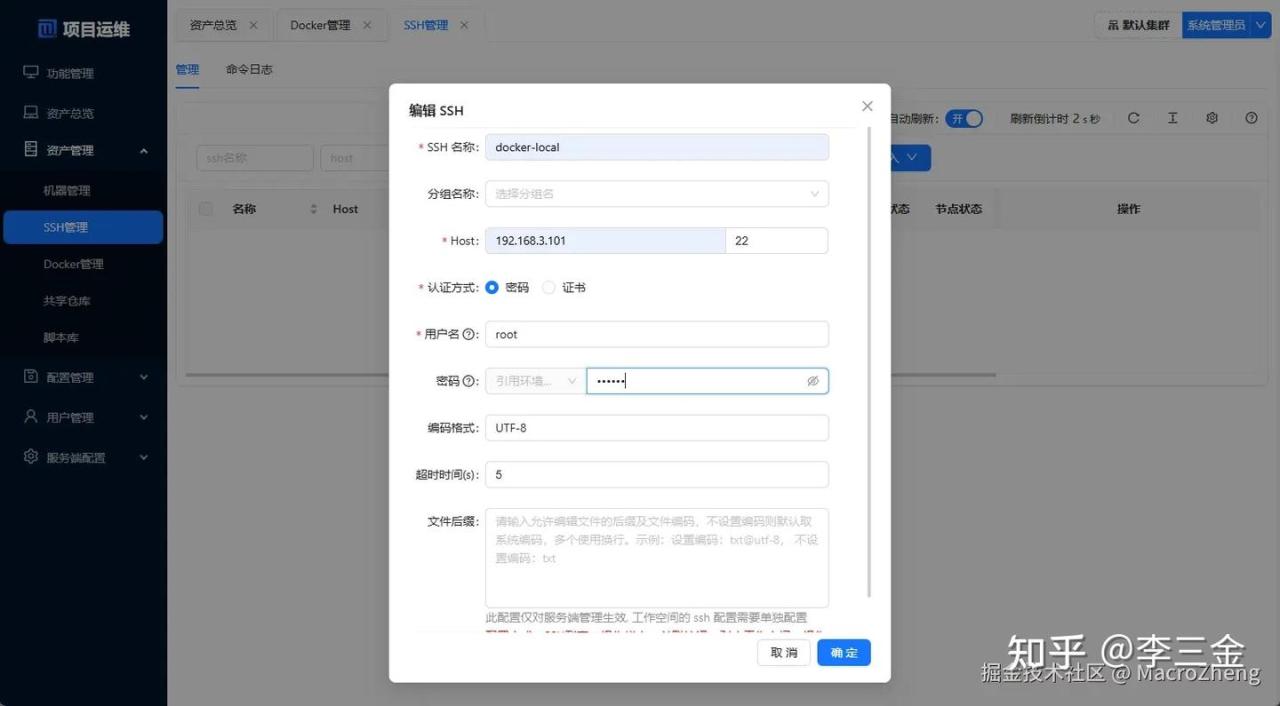Click the 节点状态 column header
The width and height of the screenshot is (1280, 706).
pyautogui.click(x=958, y=209)
